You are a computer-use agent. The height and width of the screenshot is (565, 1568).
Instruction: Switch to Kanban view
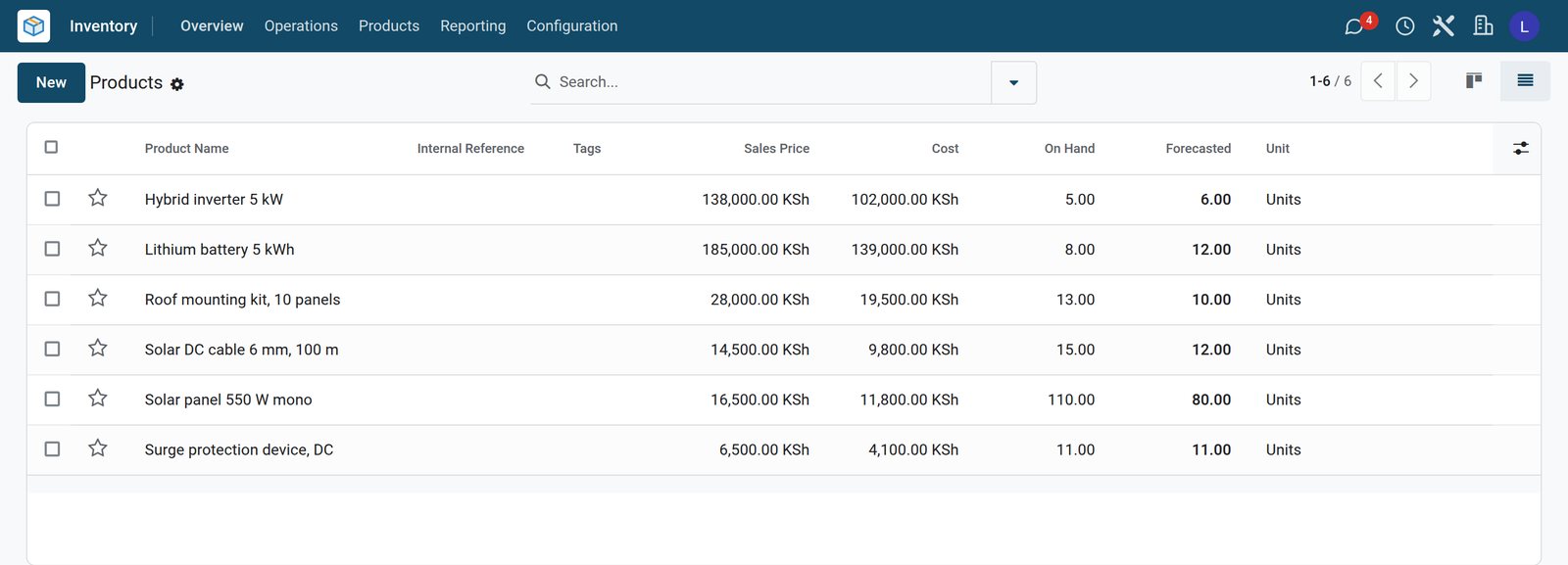[1474, 81]
